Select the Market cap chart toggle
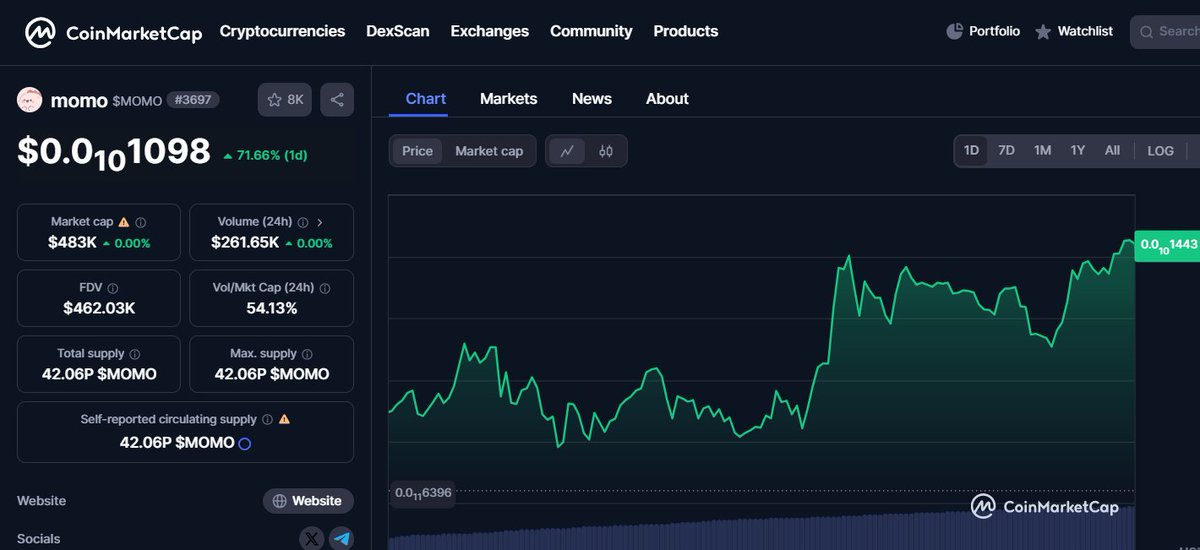This screenshot has width=1200, height=550. [x=489, y=151]
